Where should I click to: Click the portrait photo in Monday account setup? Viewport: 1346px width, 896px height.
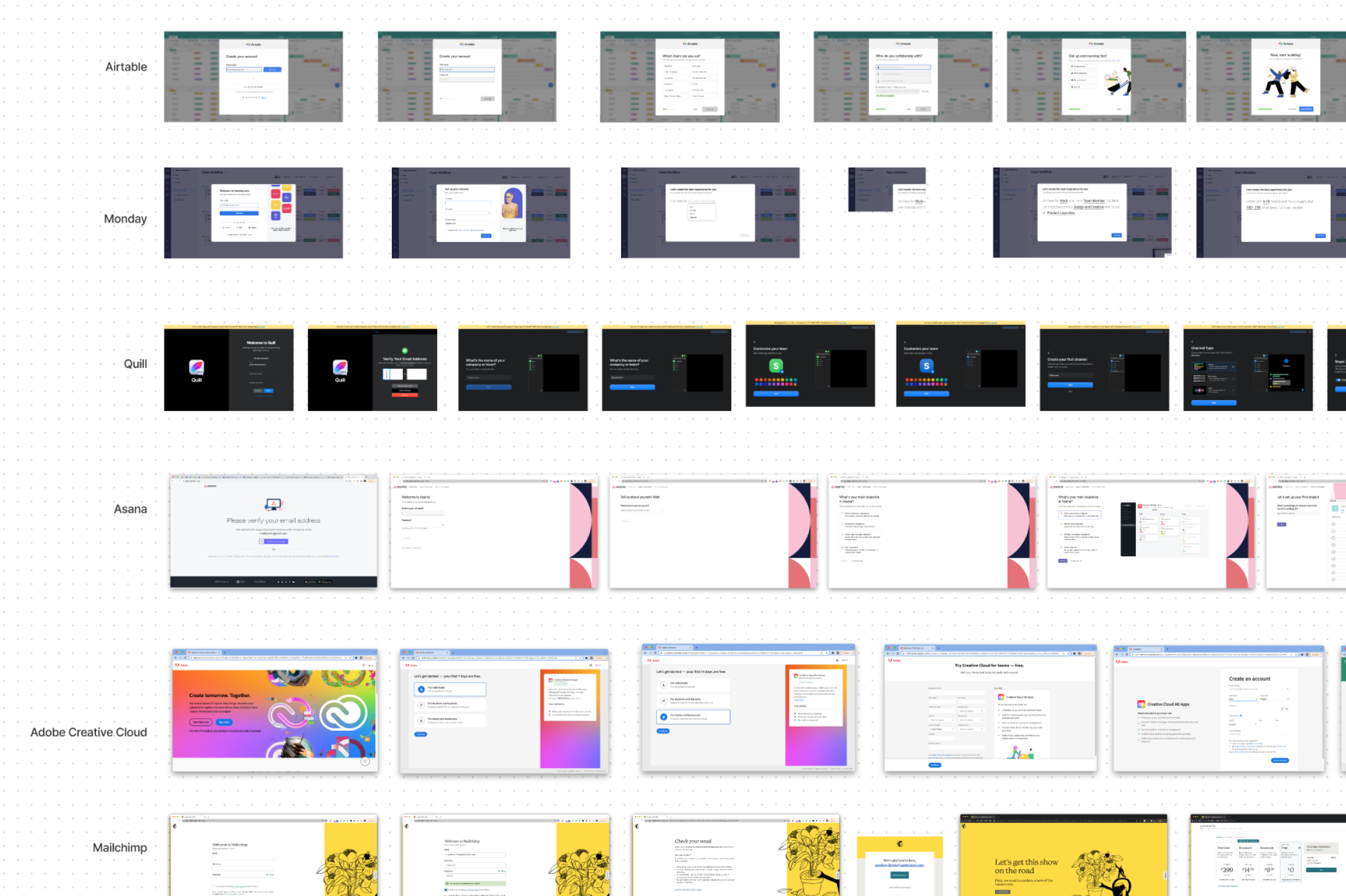click(x=512, y=204)
